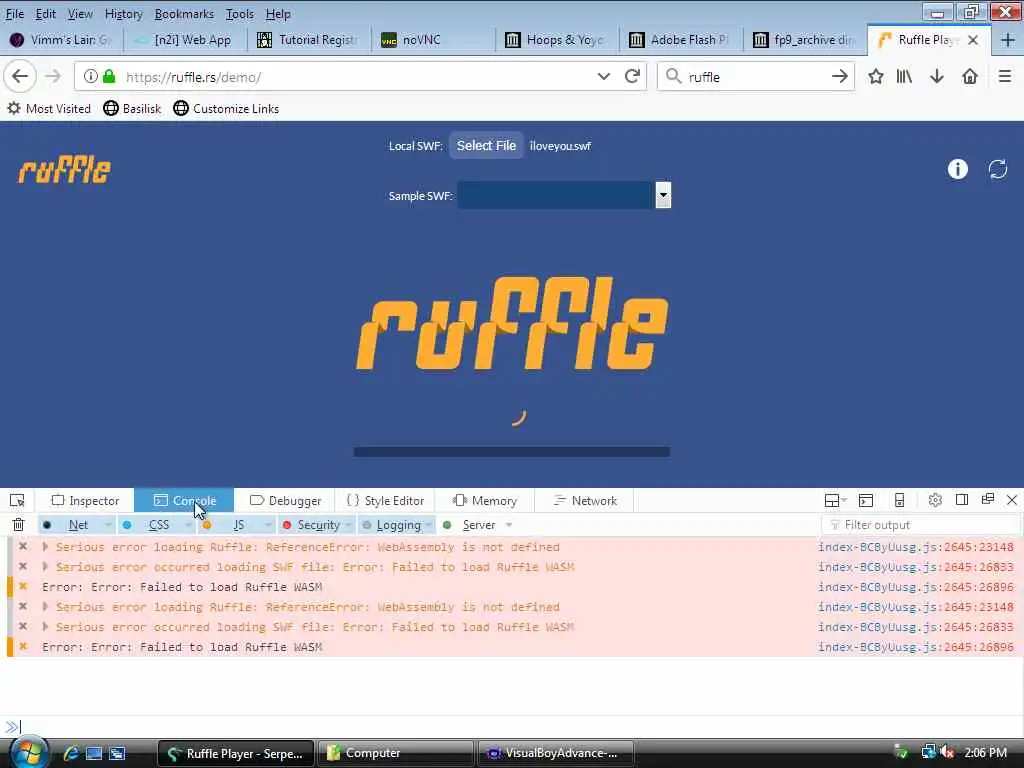
Task: Toggle the split console icon in devtools
Action: click(x=866, y=500)
